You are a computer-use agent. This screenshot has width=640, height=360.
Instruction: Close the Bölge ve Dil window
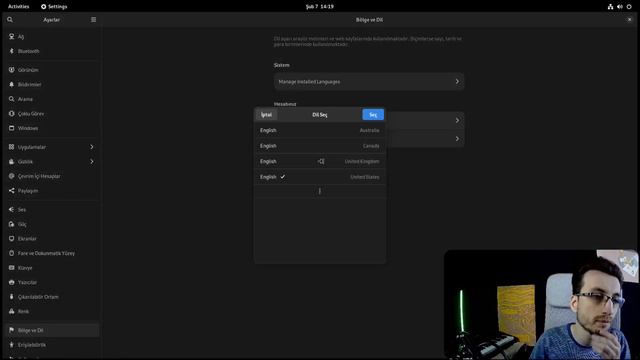click(x=629, y=20)
